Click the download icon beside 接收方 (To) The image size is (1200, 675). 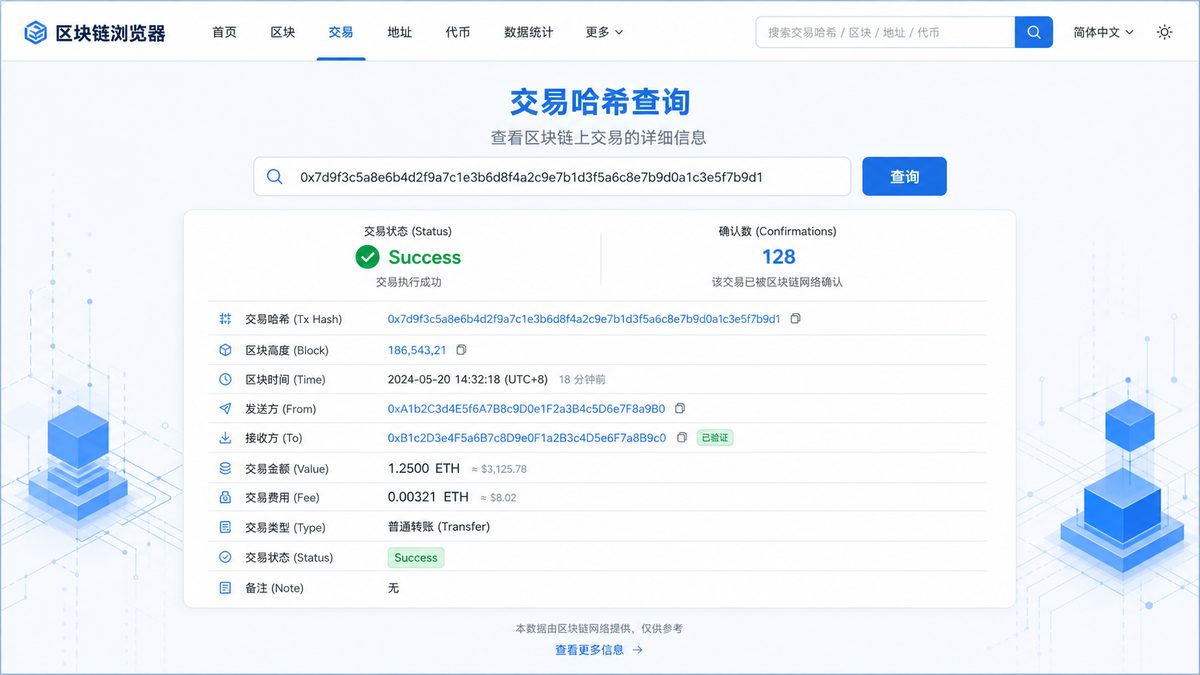point(225,438)
